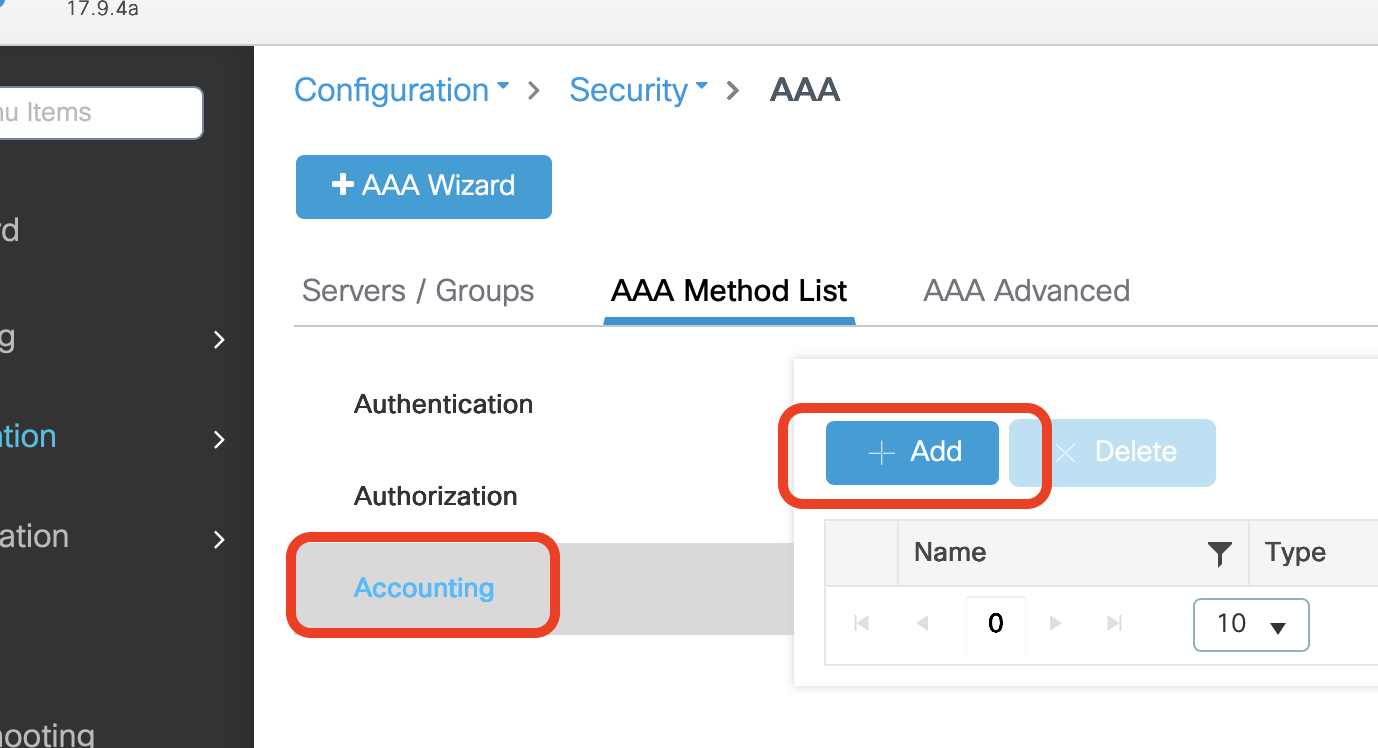This screenshot has height=748, width=1378.
Task: Open the Configuration breadcrumb dropdown
Action: [401, 90]
